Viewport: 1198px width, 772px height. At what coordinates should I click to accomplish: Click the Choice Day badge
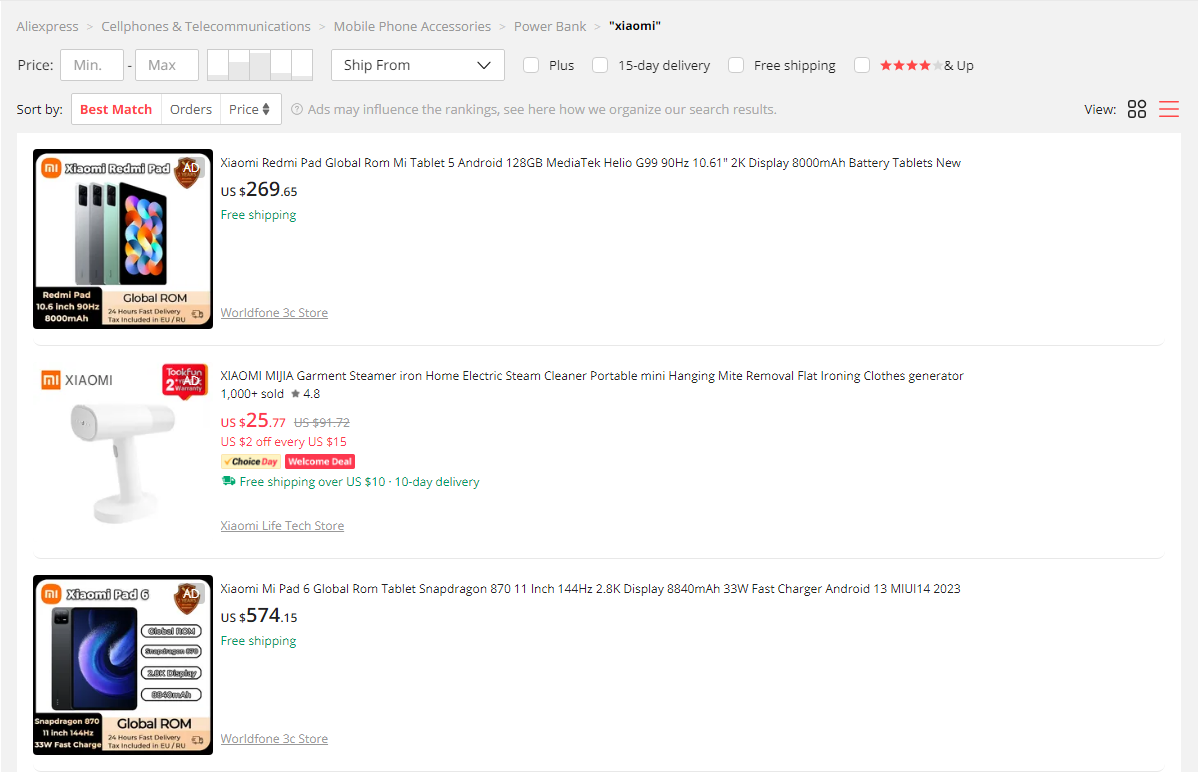pos(251,462)
